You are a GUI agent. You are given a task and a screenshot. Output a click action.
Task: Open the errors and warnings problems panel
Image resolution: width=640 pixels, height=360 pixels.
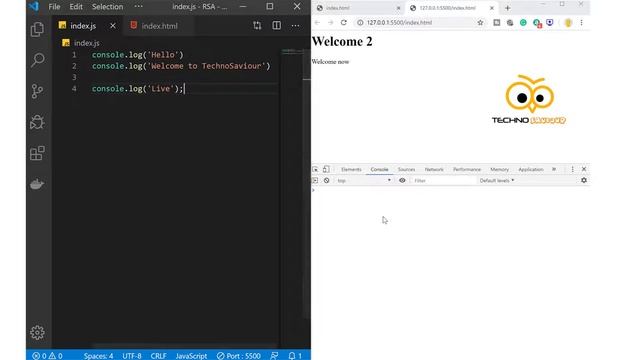(47, 356)
